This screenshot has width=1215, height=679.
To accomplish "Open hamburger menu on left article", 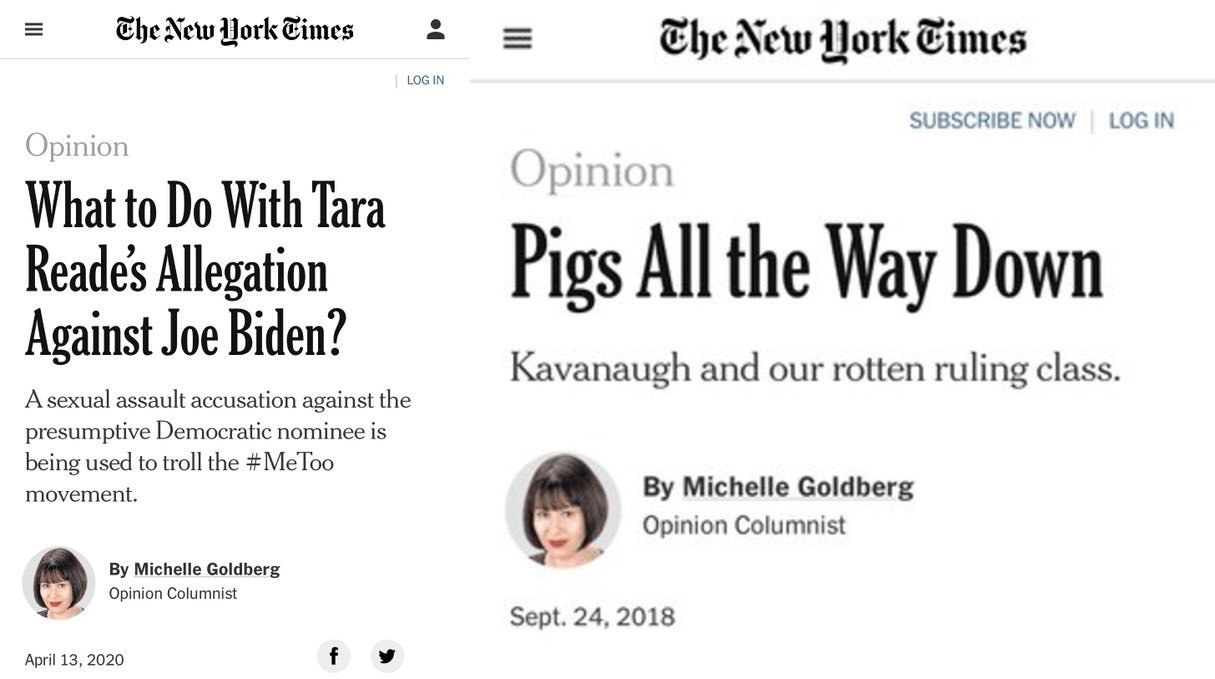I will (x=34, y=30).
